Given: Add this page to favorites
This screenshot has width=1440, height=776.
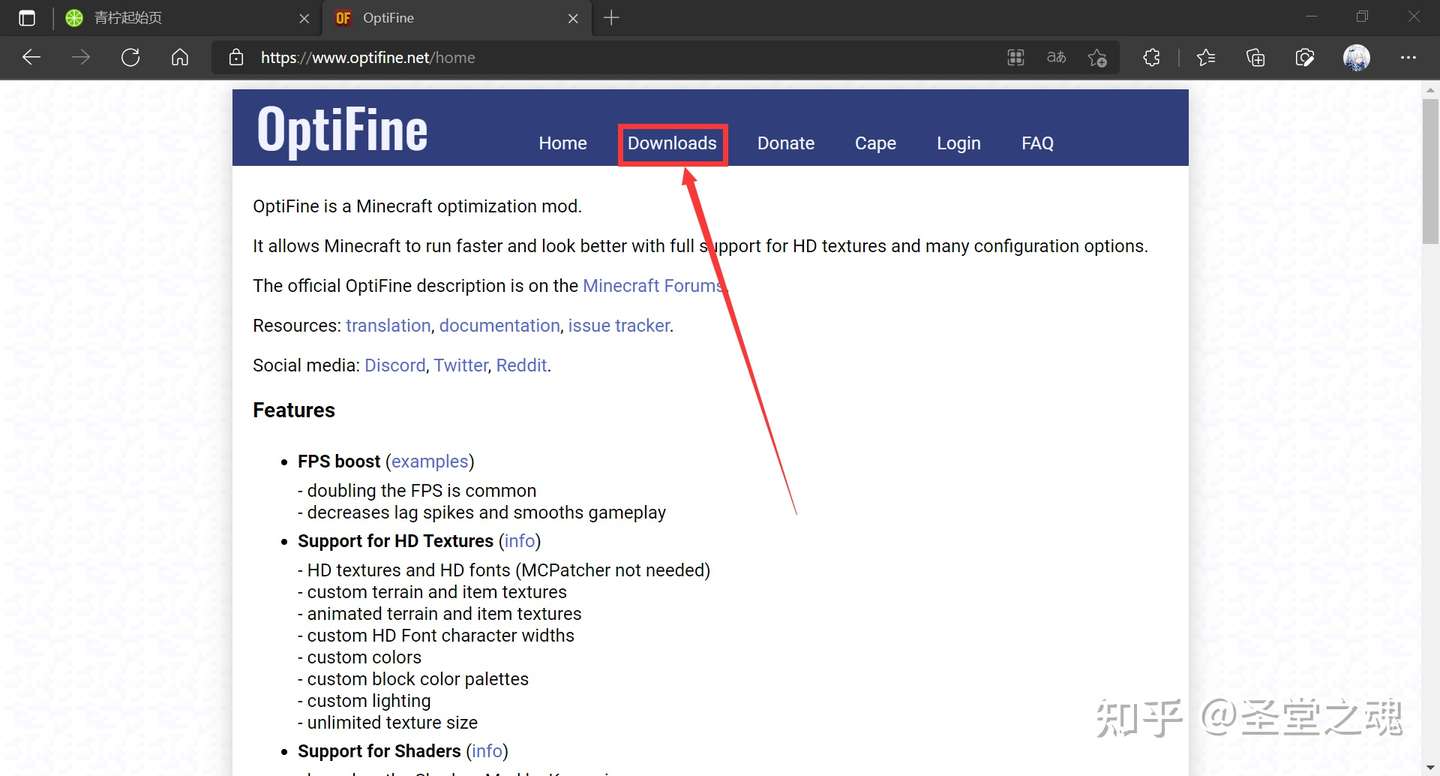Looking at the screenshot, I should click(x=1097, y=57).
